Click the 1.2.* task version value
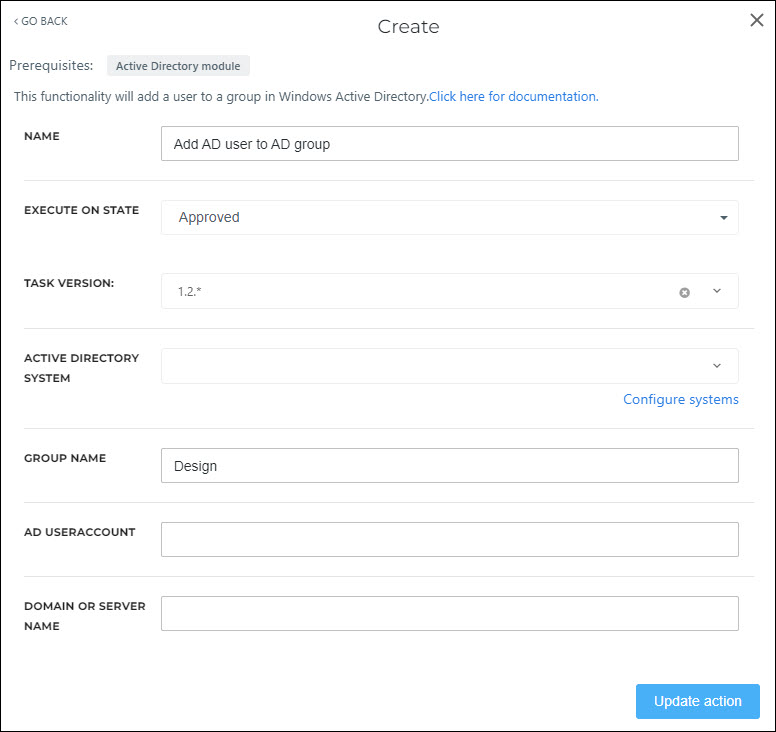 [x=190, y=292]
